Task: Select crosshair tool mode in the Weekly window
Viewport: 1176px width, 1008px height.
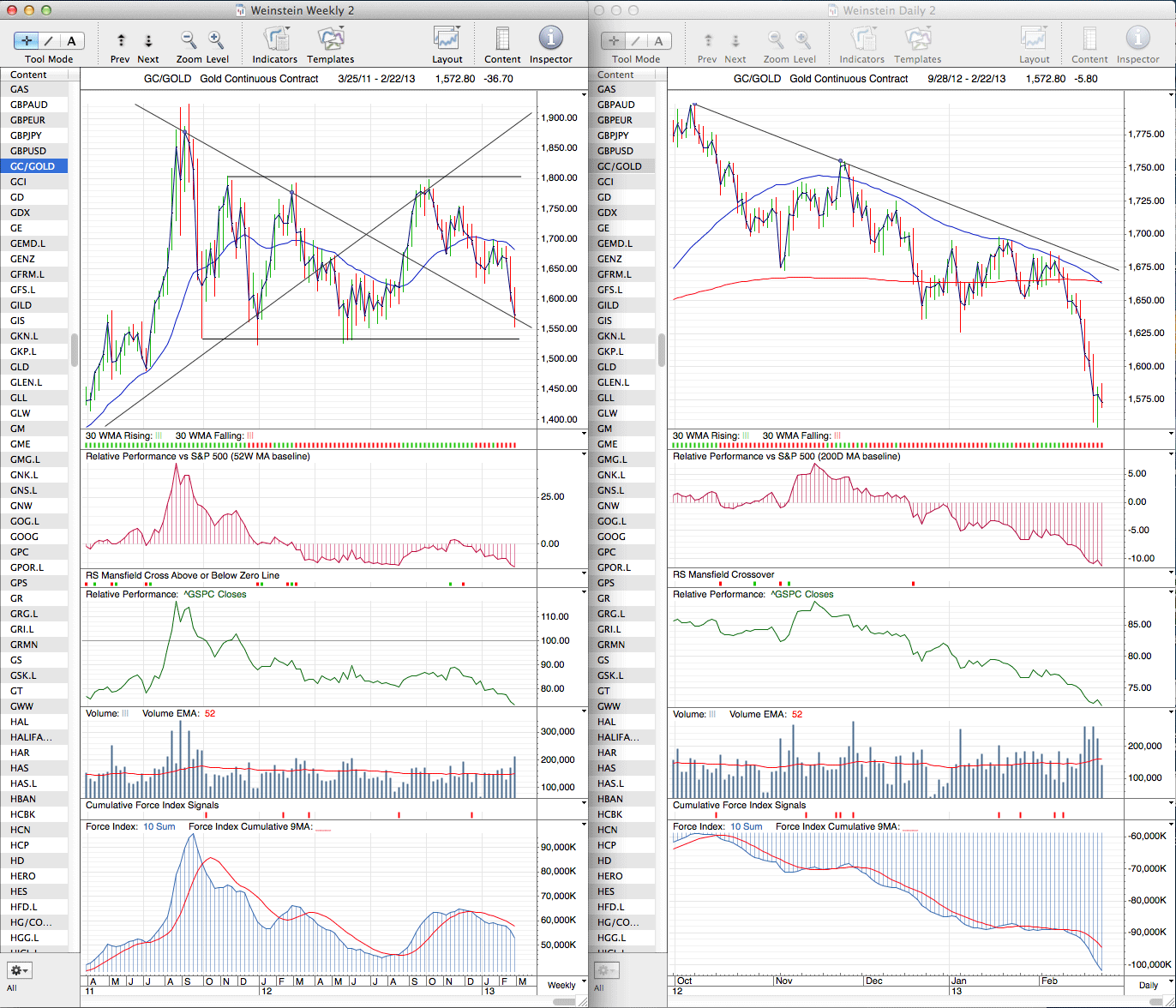Action: tap(26, 41)
